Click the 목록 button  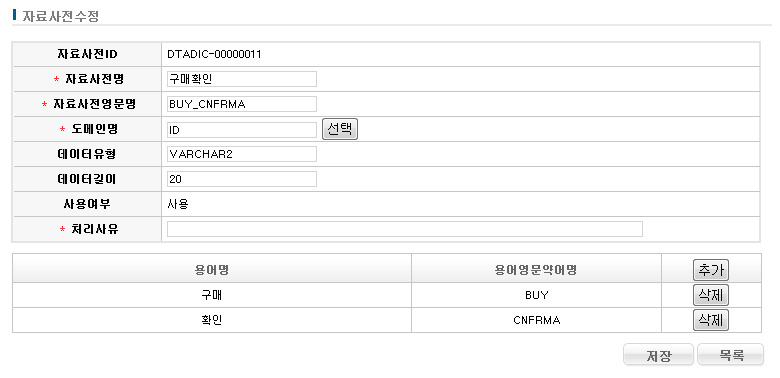tap(731, 355)
